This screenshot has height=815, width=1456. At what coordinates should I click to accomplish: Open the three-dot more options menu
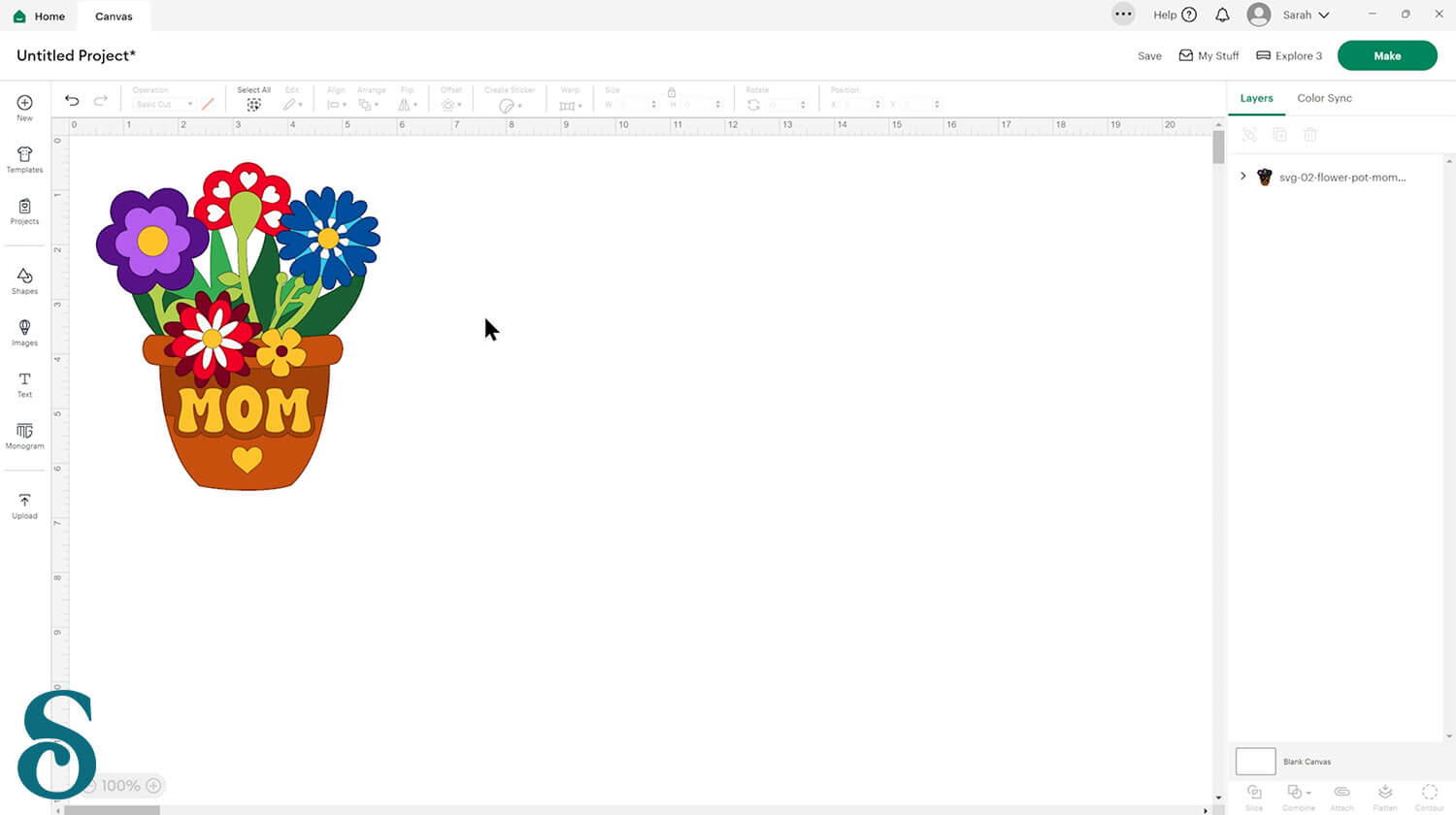point(1123,15)
